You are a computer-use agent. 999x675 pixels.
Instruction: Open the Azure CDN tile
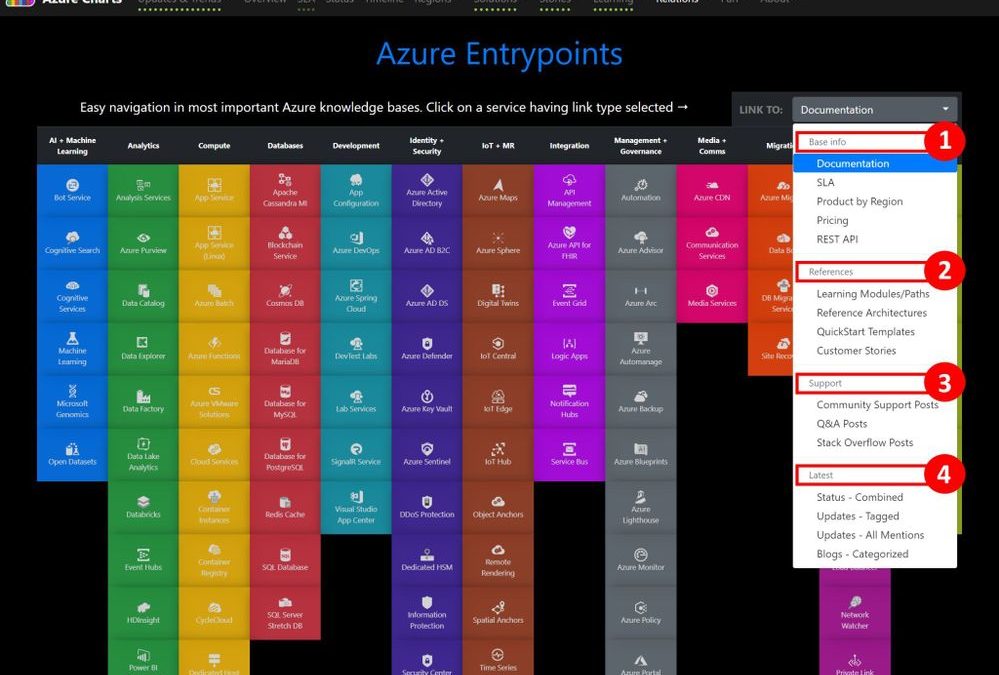point(712,191)
